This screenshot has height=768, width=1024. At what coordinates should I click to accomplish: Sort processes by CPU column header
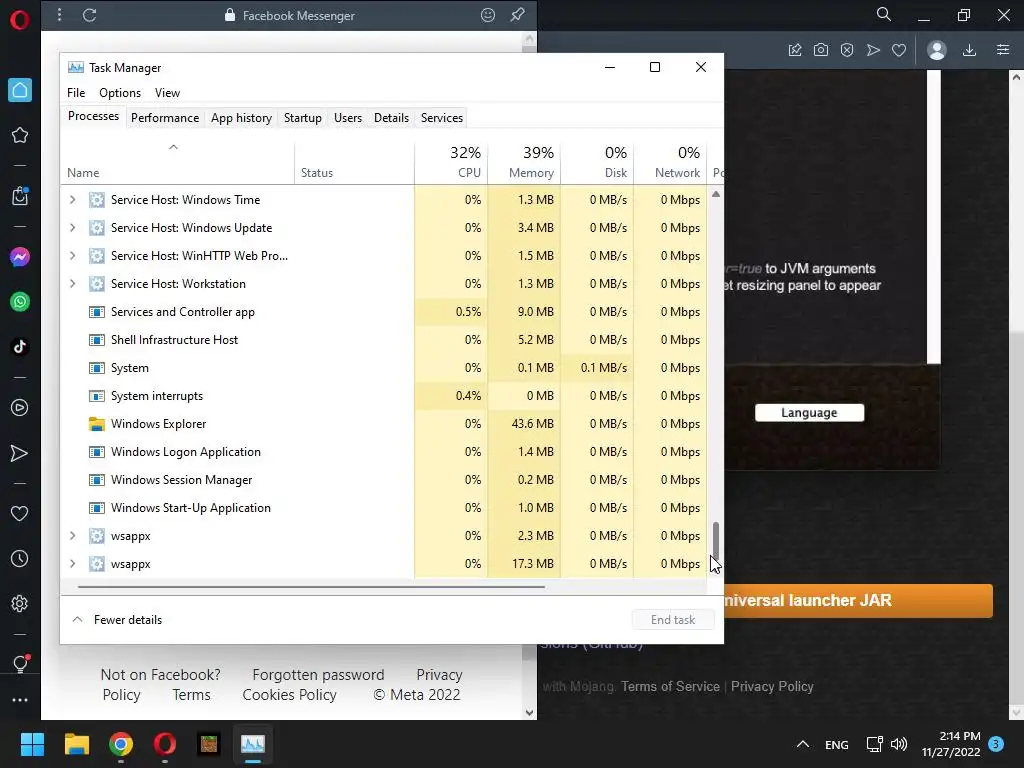[451, 162]
